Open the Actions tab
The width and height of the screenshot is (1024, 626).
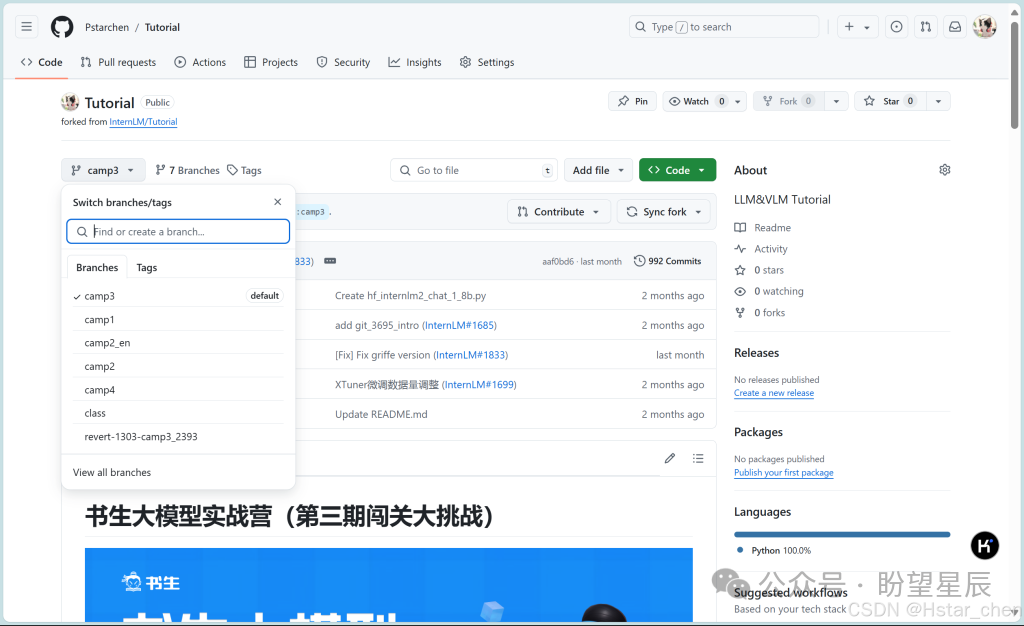(200, 62)
